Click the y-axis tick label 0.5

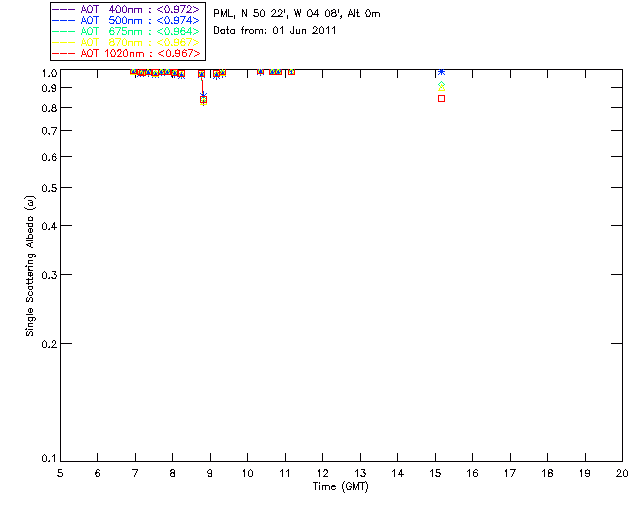49,188
